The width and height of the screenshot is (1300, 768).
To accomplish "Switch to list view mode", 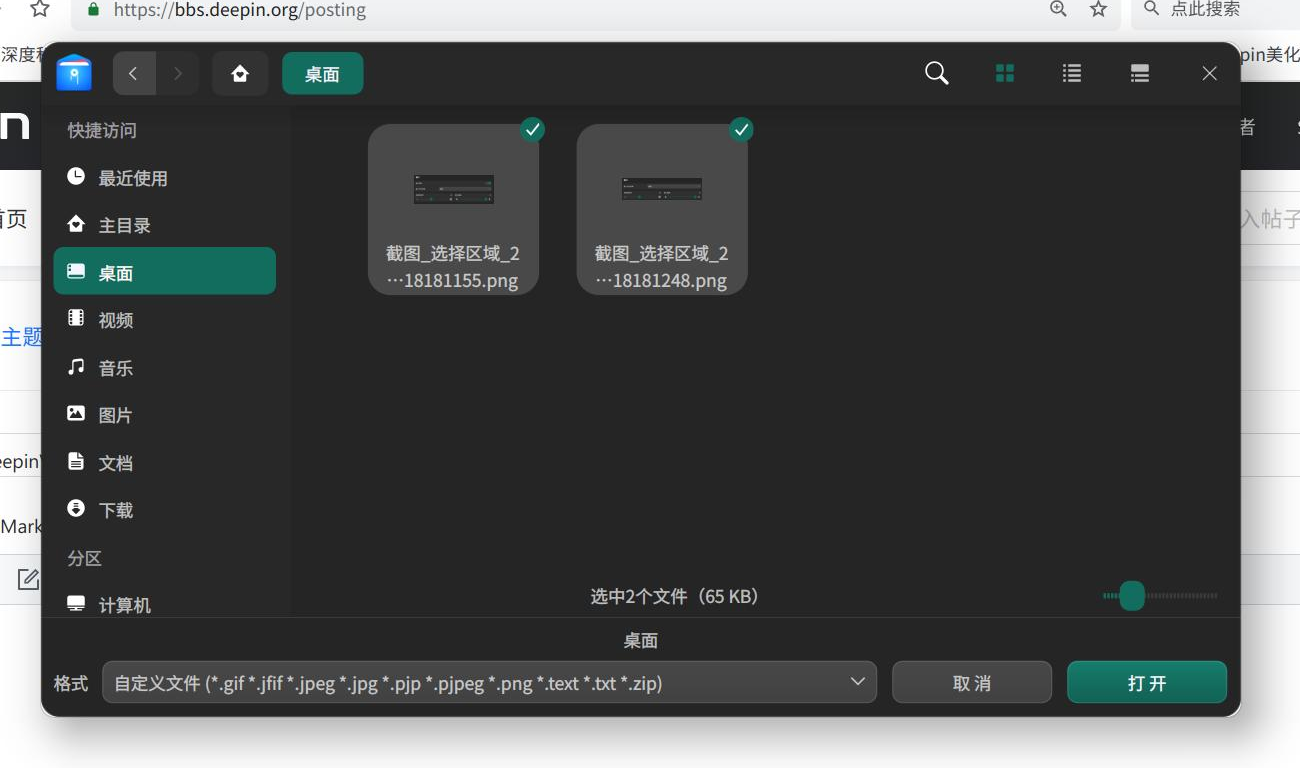I will [x=1071, y=72].
